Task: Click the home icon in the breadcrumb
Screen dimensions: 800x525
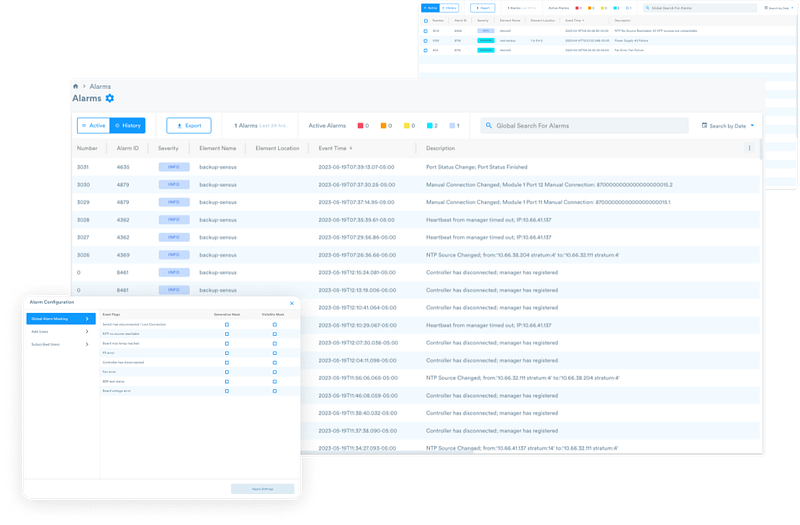Action: point(74,87)
